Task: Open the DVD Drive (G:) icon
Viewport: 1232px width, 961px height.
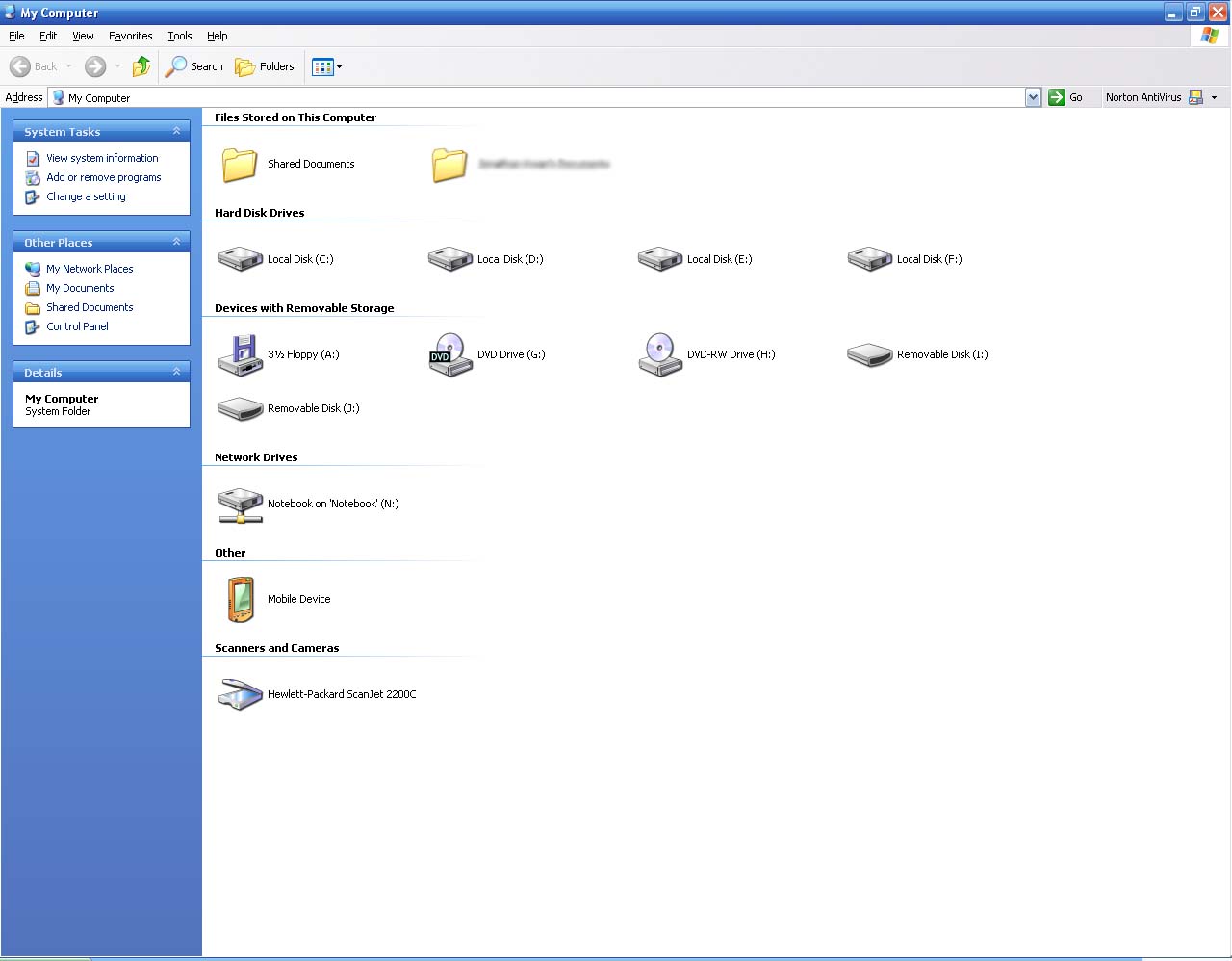Action: [x=449, y=354]
